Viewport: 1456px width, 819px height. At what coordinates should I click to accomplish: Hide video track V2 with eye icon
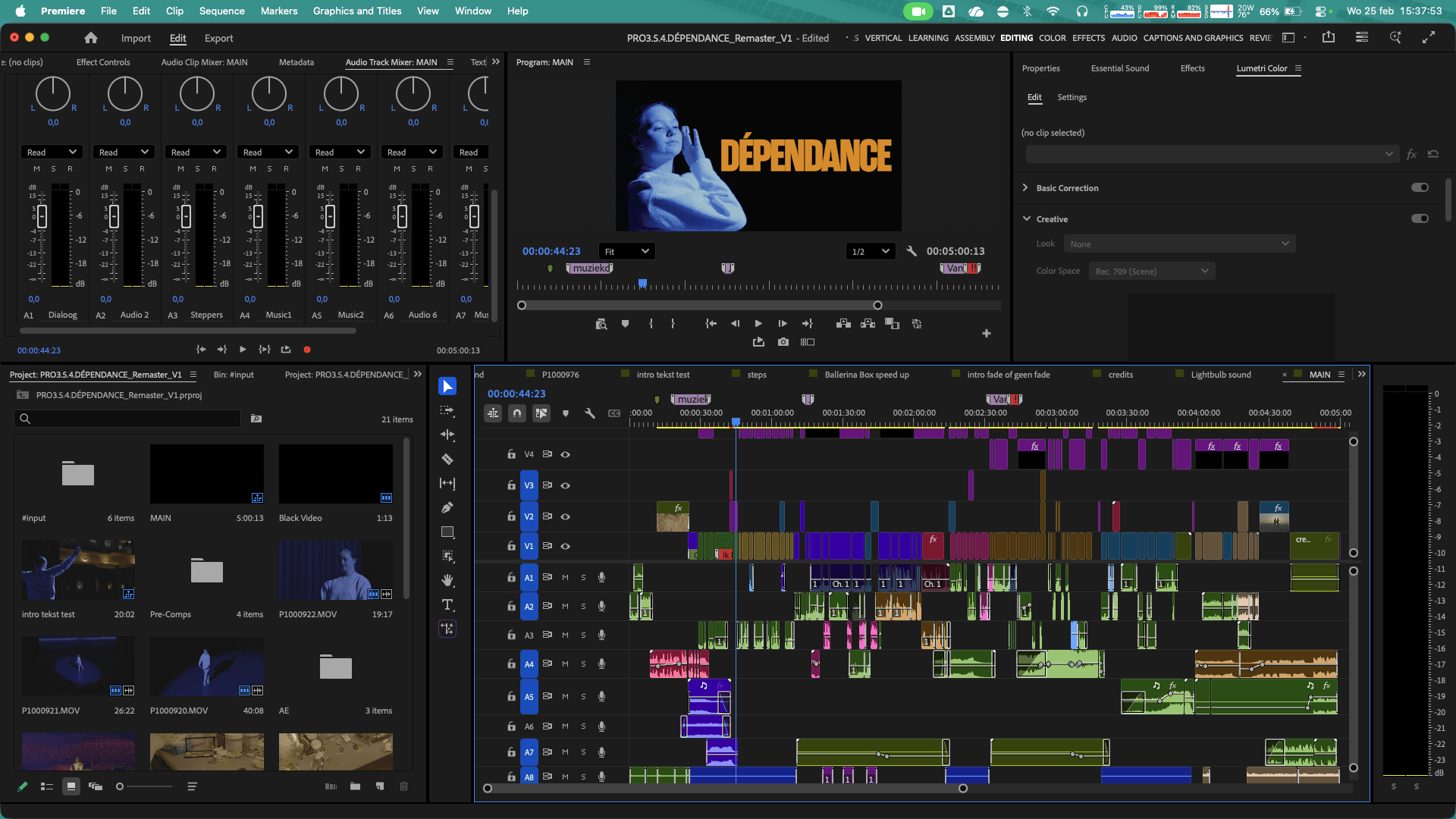click(565, 516)
